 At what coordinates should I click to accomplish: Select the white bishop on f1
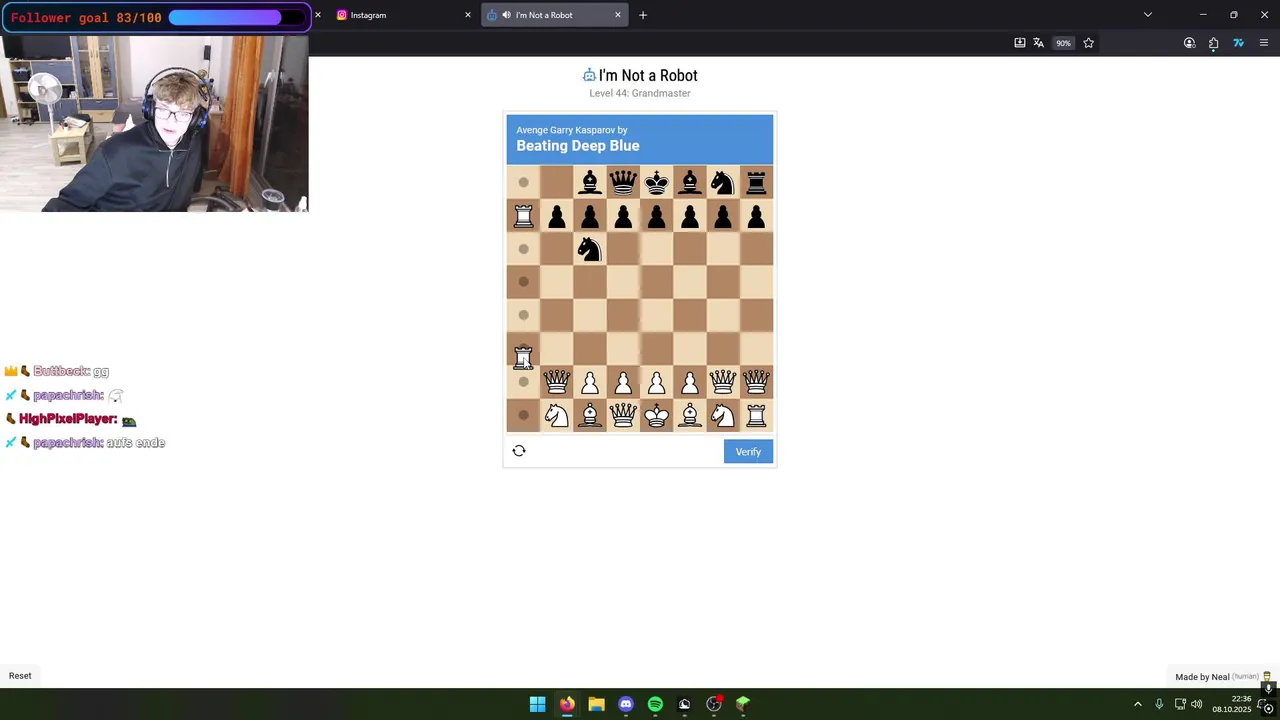tap(690, 415)
